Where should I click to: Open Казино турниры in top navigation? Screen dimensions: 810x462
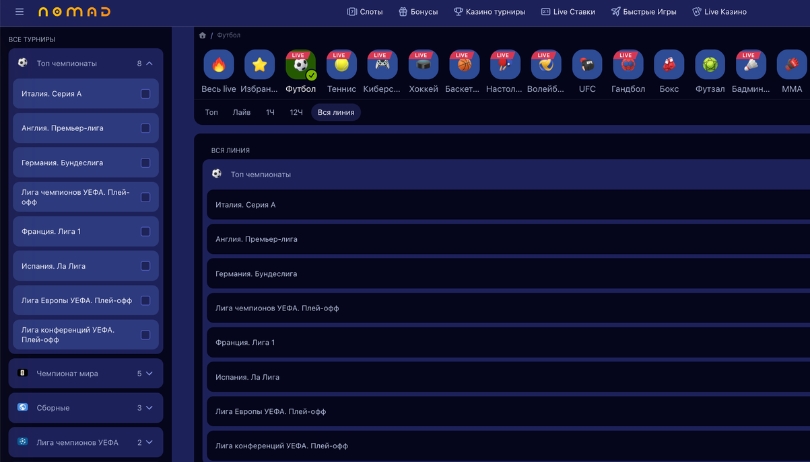(489, 11)
